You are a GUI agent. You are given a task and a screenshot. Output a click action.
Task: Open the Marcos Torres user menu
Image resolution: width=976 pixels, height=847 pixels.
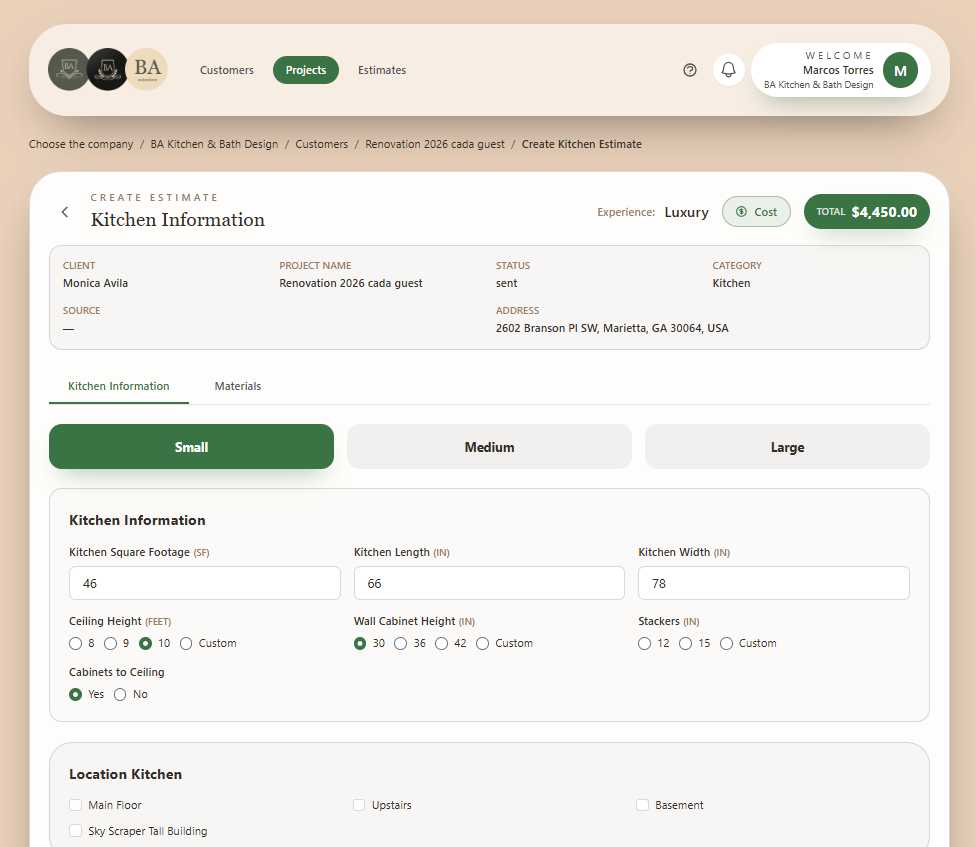pyautogui.click(x=841, y=70)
